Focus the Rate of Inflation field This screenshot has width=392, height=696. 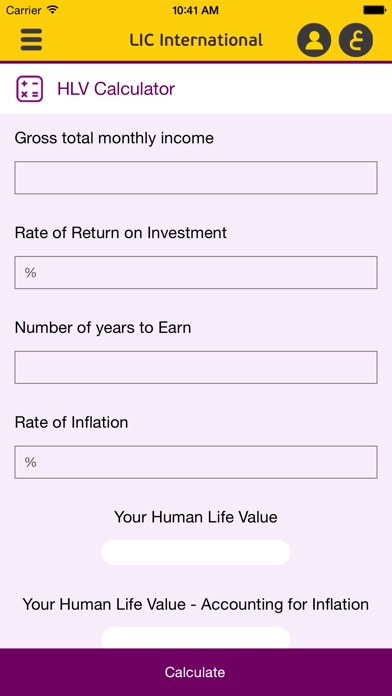196,462
